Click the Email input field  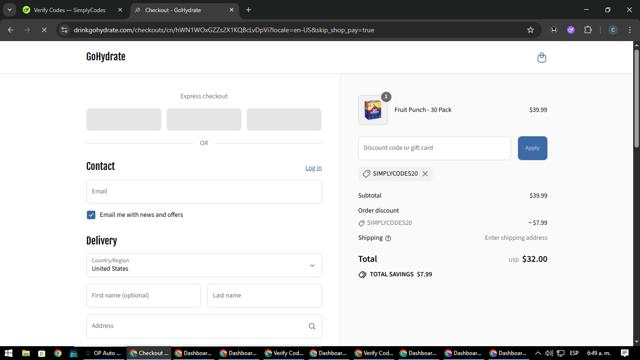[x=204, y=191]
